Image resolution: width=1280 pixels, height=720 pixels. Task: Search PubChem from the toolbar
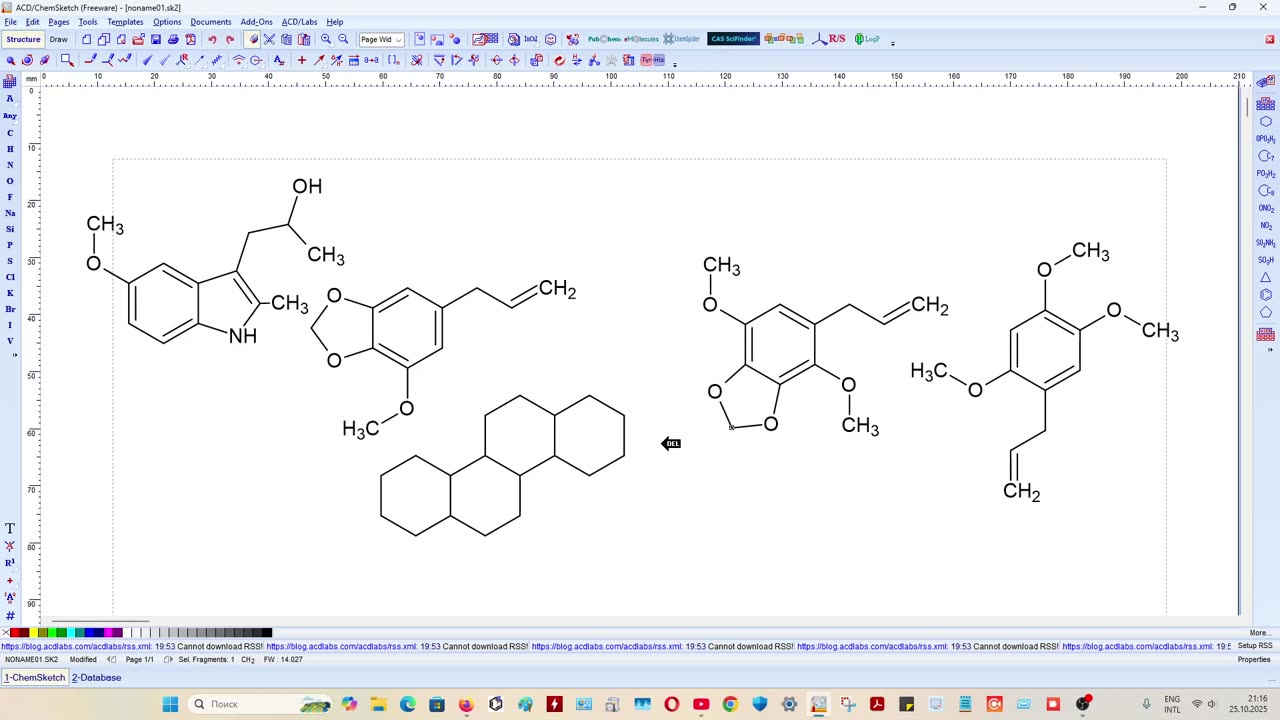click(x=604, y=40)
